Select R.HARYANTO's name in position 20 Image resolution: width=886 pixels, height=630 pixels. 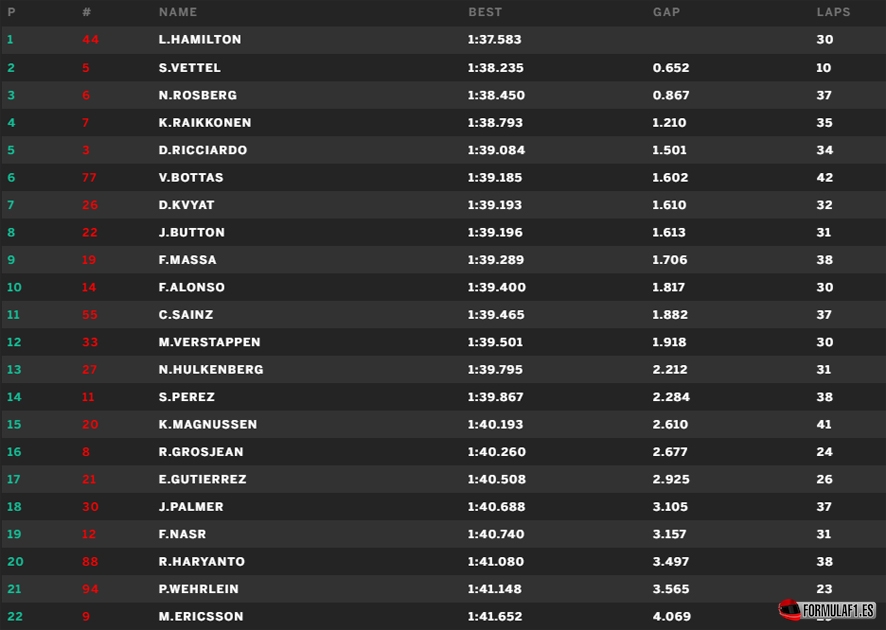202,562
